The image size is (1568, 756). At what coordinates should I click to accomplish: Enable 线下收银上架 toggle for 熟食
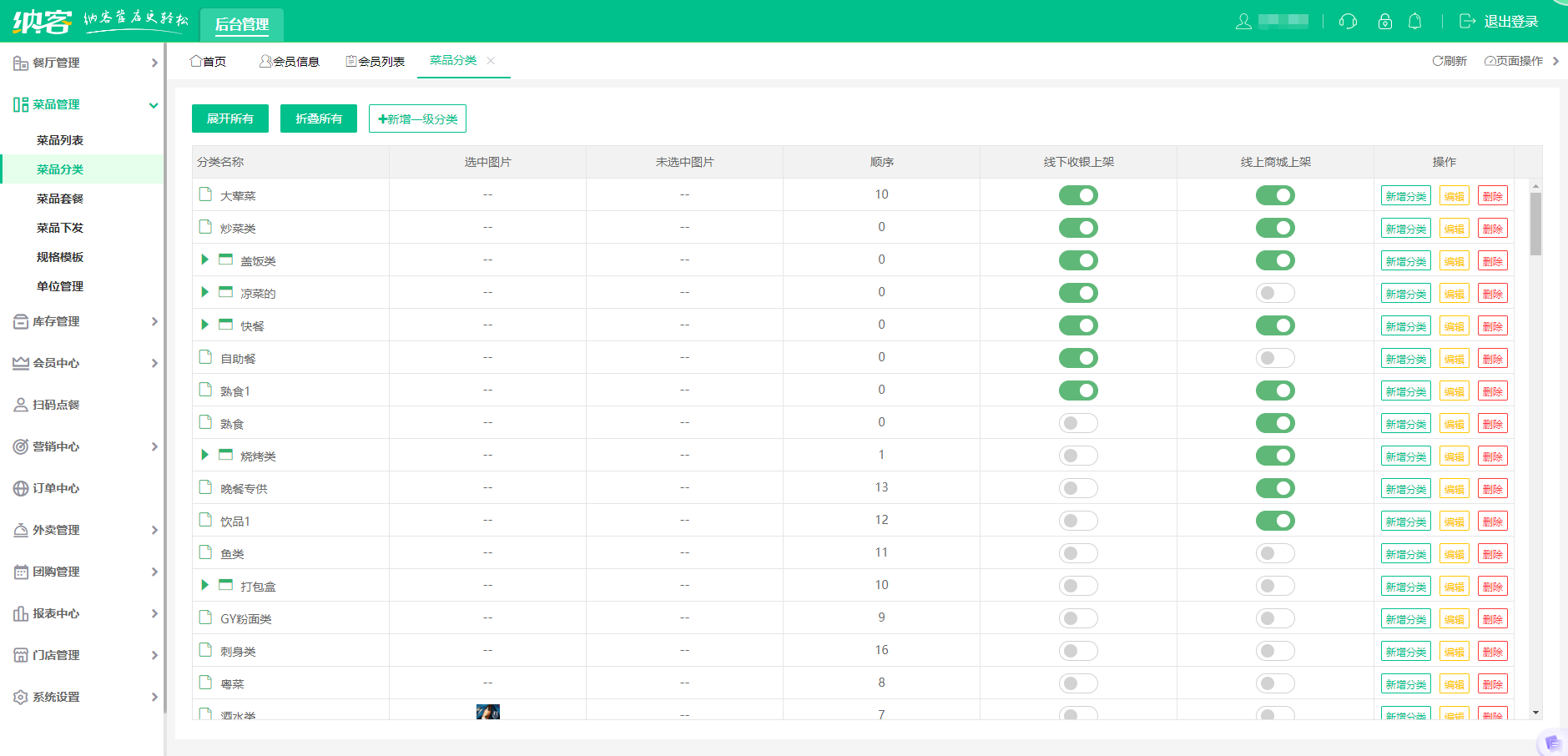click(1078, 423)
